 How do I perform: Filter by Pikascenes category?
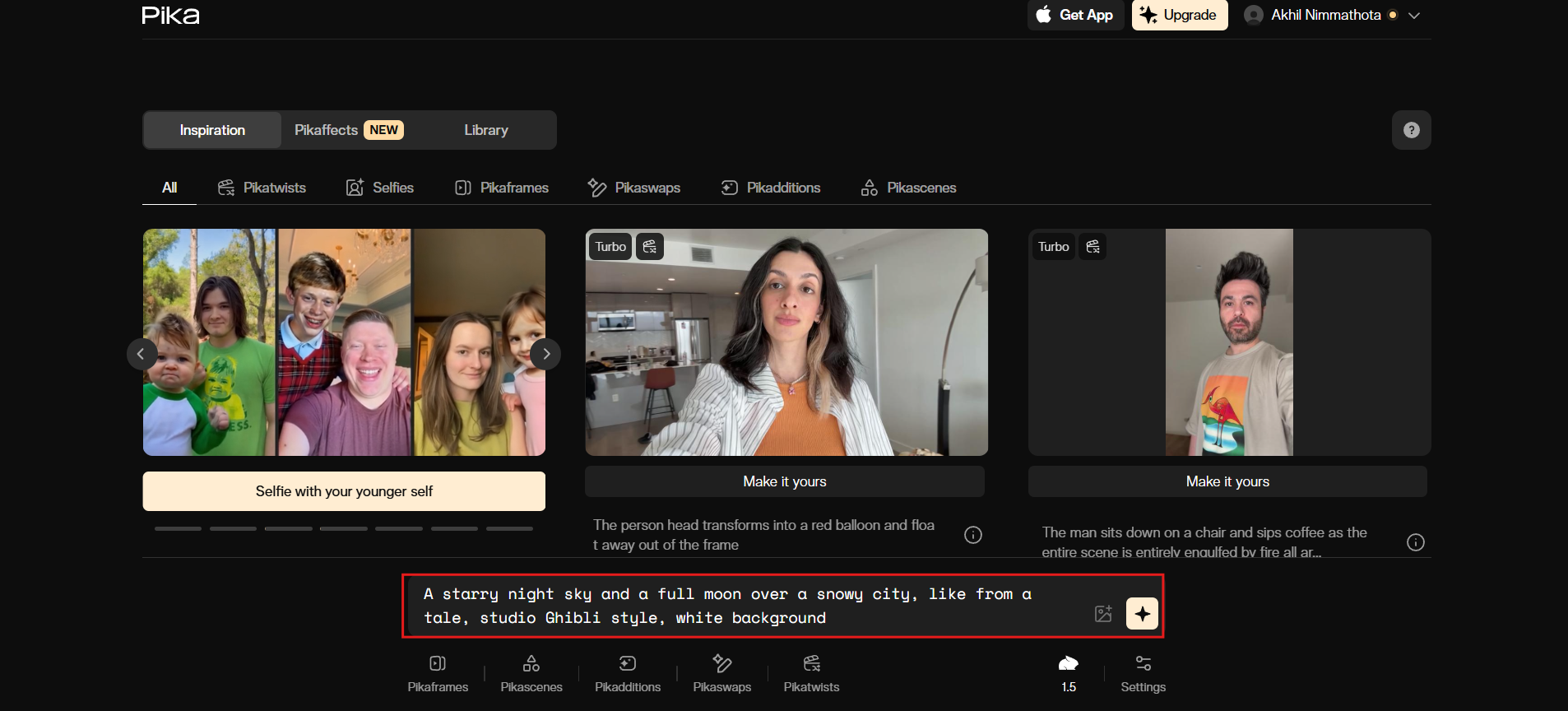[909, 188]
